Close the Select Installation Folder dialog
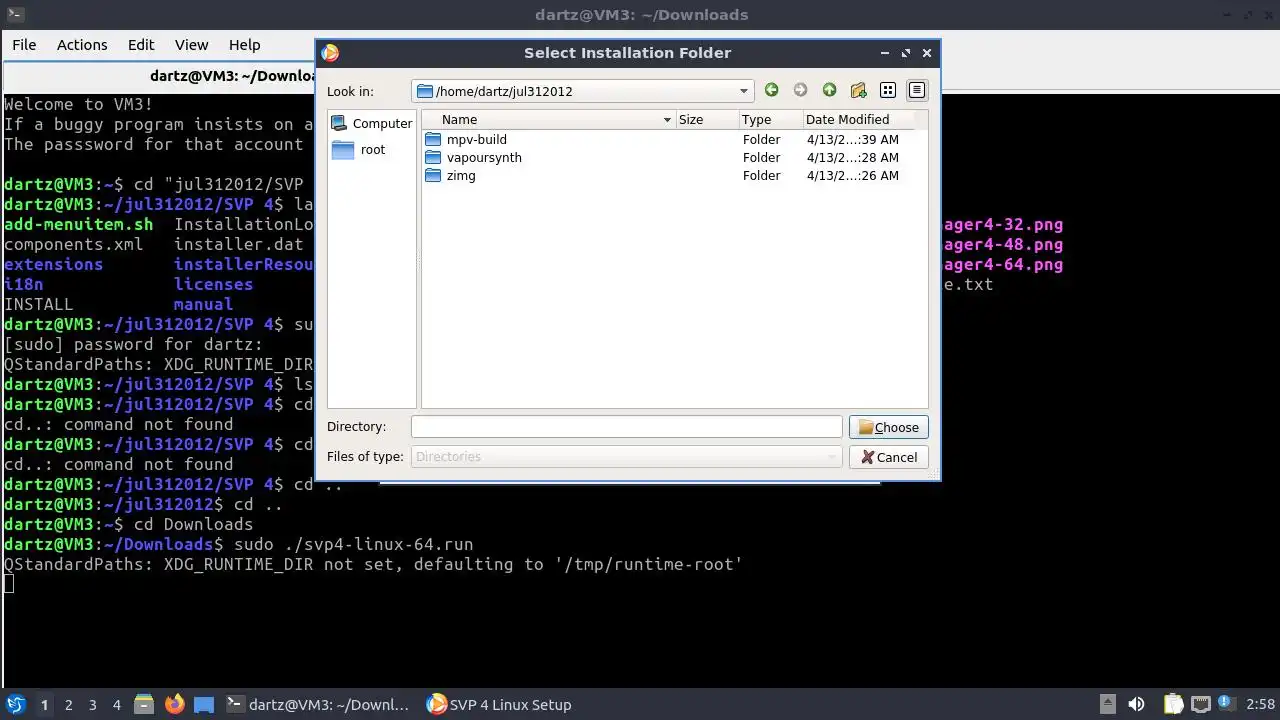This screenshot has width=1280, height=720. (927, 53)
